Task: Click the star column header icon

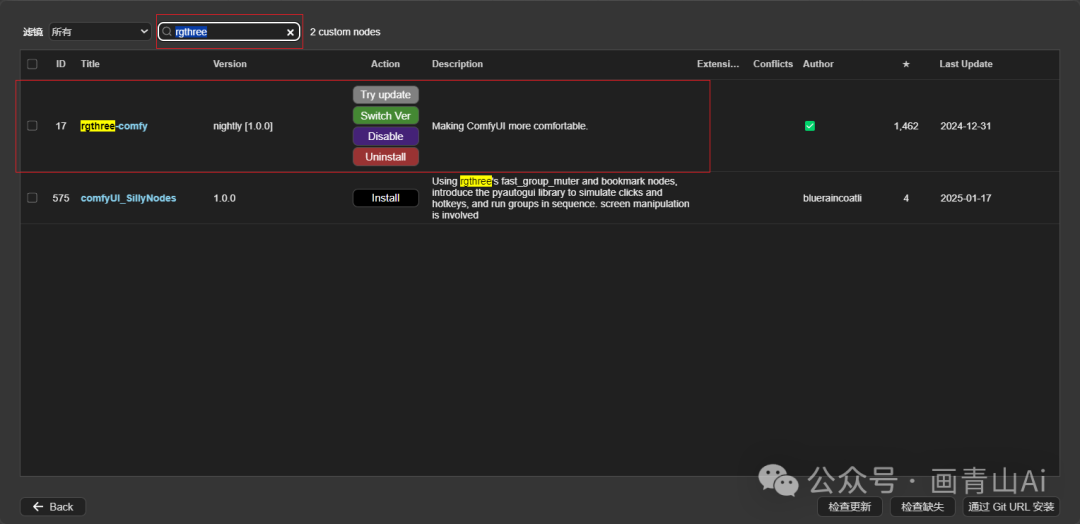Action: (x=906, y=64)
